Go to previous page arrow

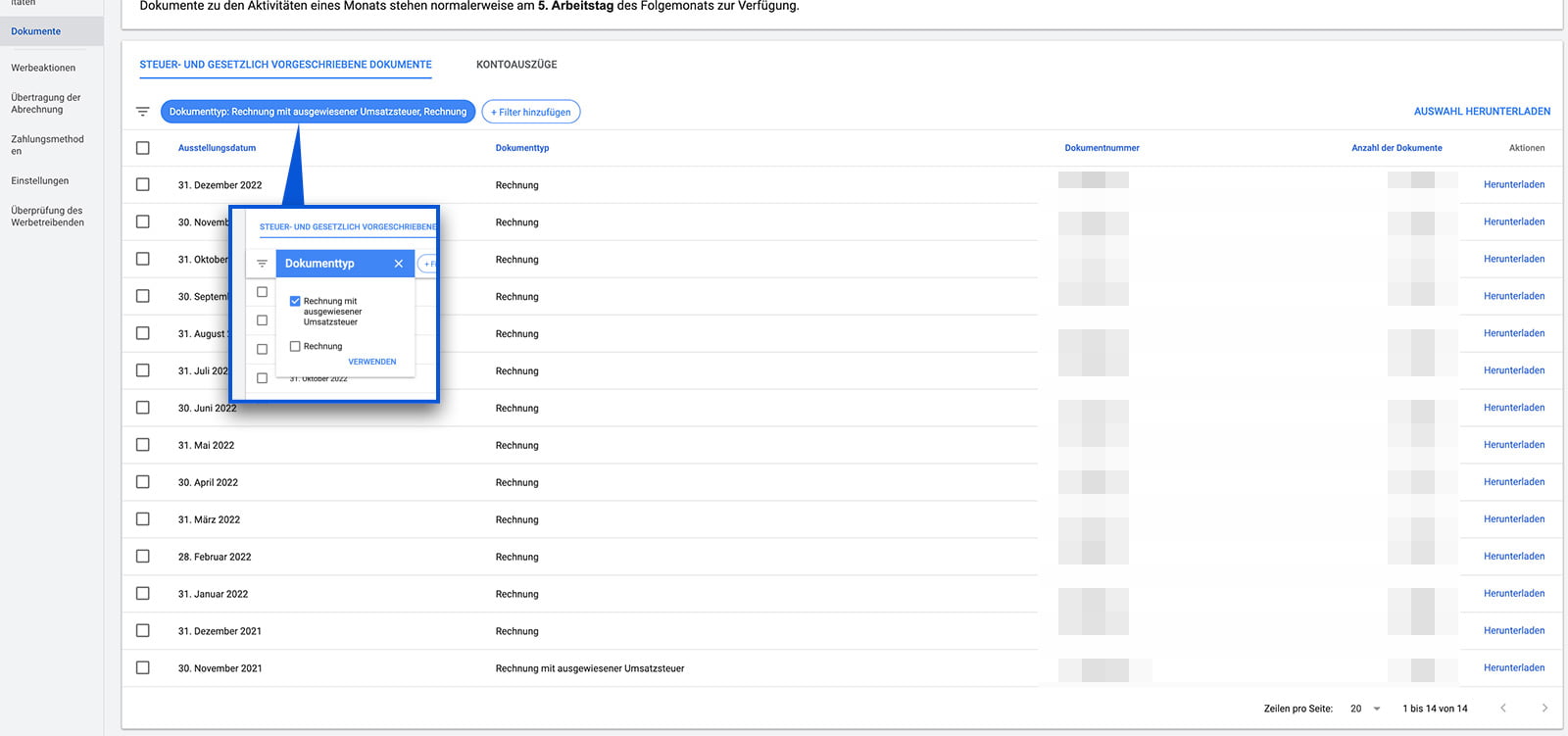click(1503, 709)
